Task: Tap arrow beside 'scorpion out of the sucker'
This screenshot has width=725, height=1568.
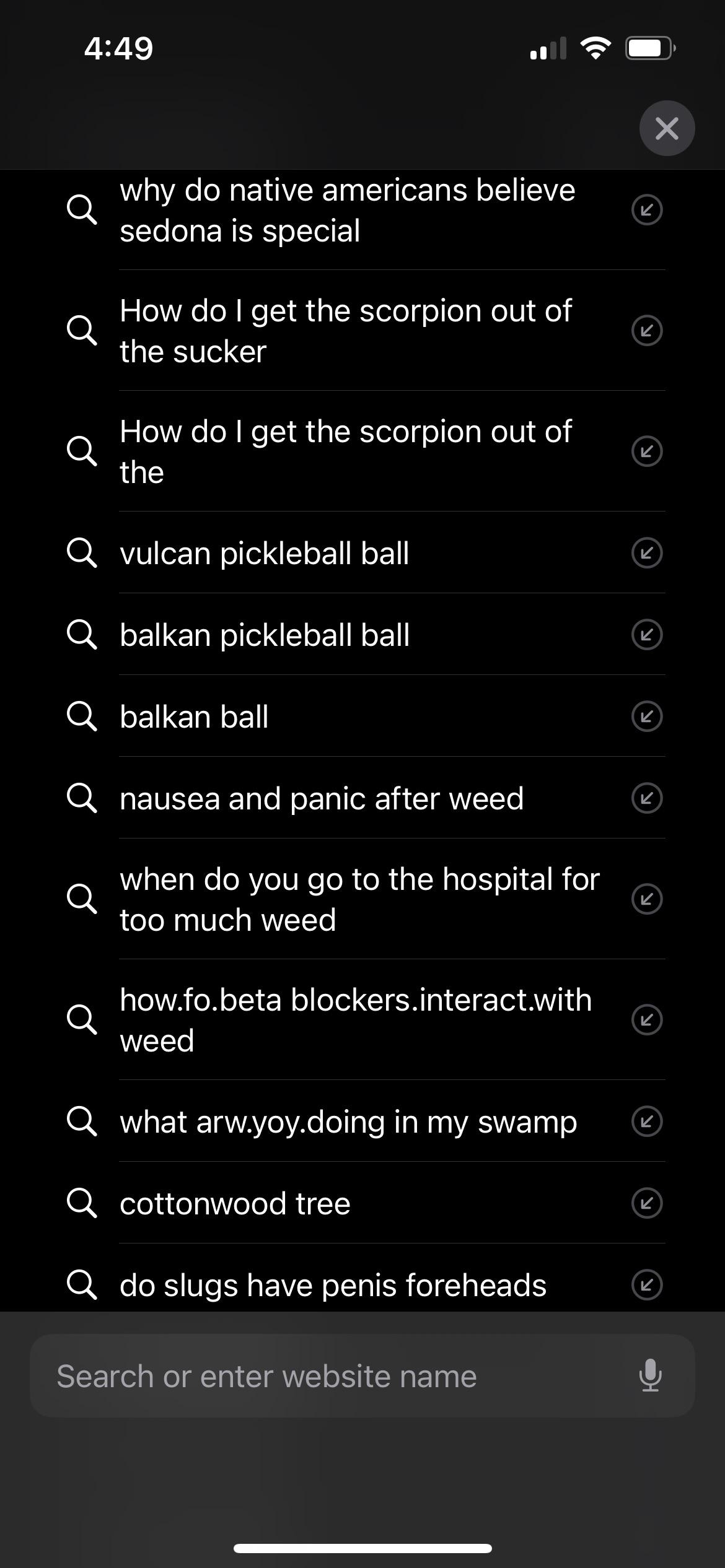Action: (647, 331)
